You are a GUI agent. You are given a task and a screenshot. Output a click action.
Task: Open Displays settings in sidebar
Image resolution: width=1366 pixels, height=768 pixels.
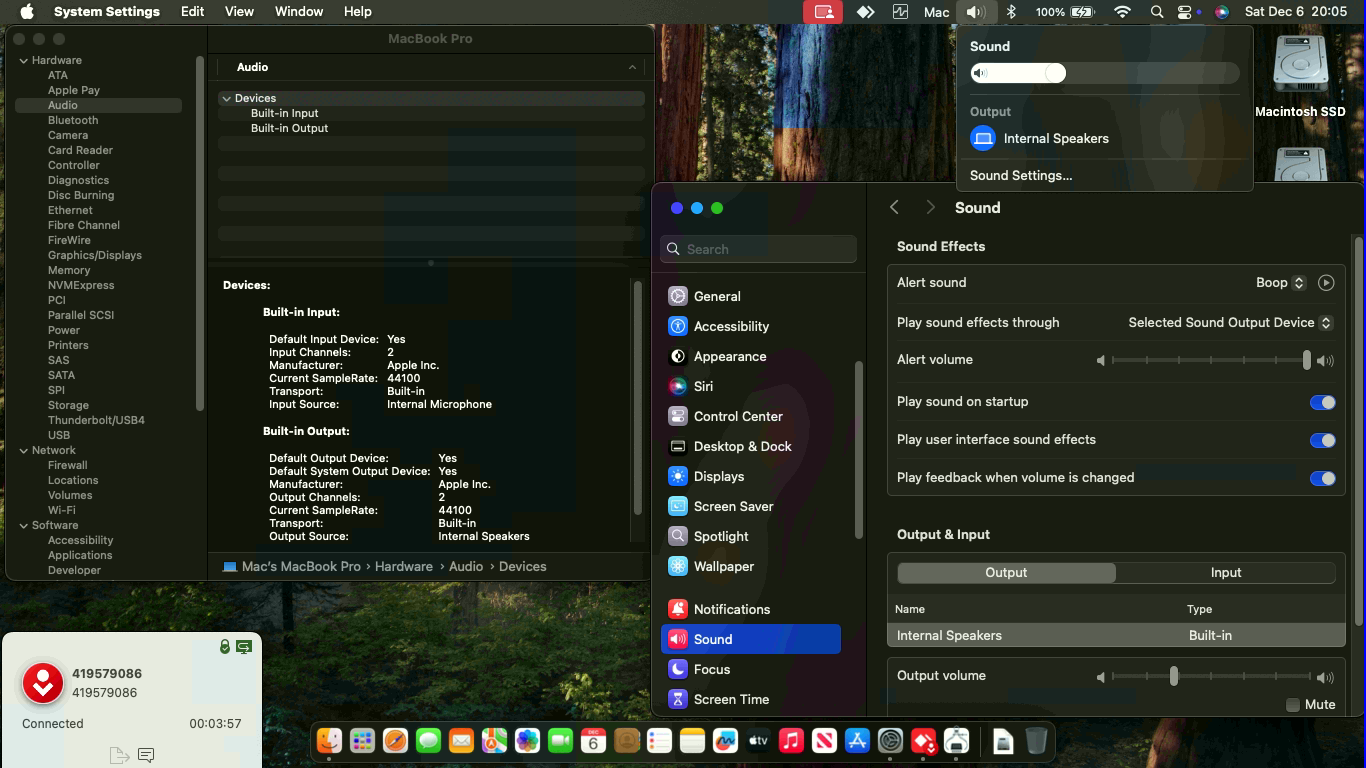[719, 476]
